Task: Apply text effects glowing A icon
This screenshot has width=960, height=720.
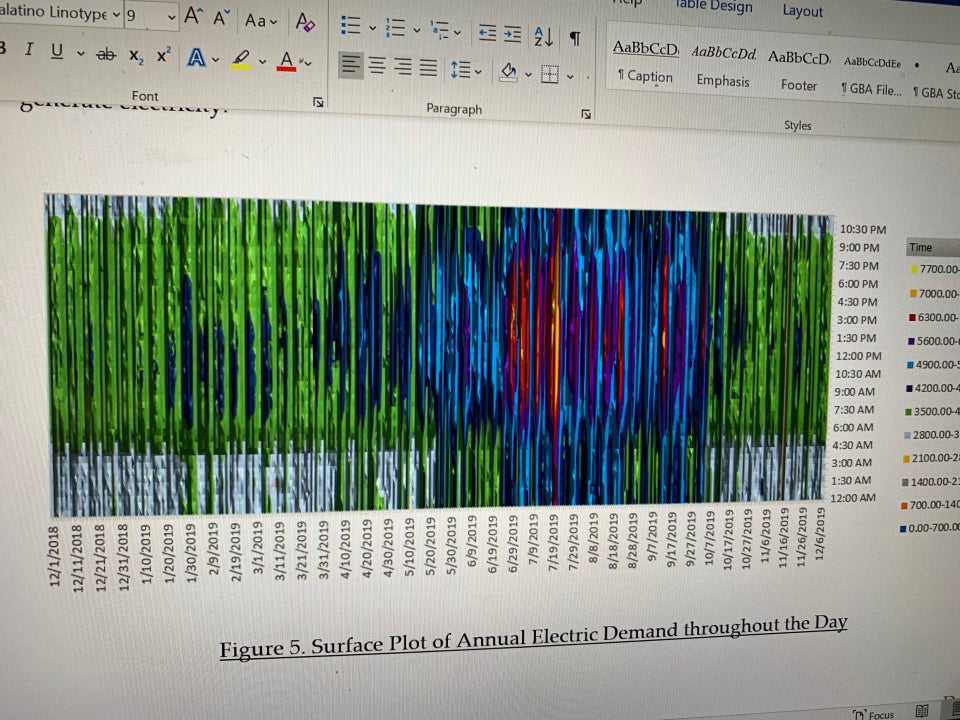Action: pyautogui.click(x=196, y=58)
